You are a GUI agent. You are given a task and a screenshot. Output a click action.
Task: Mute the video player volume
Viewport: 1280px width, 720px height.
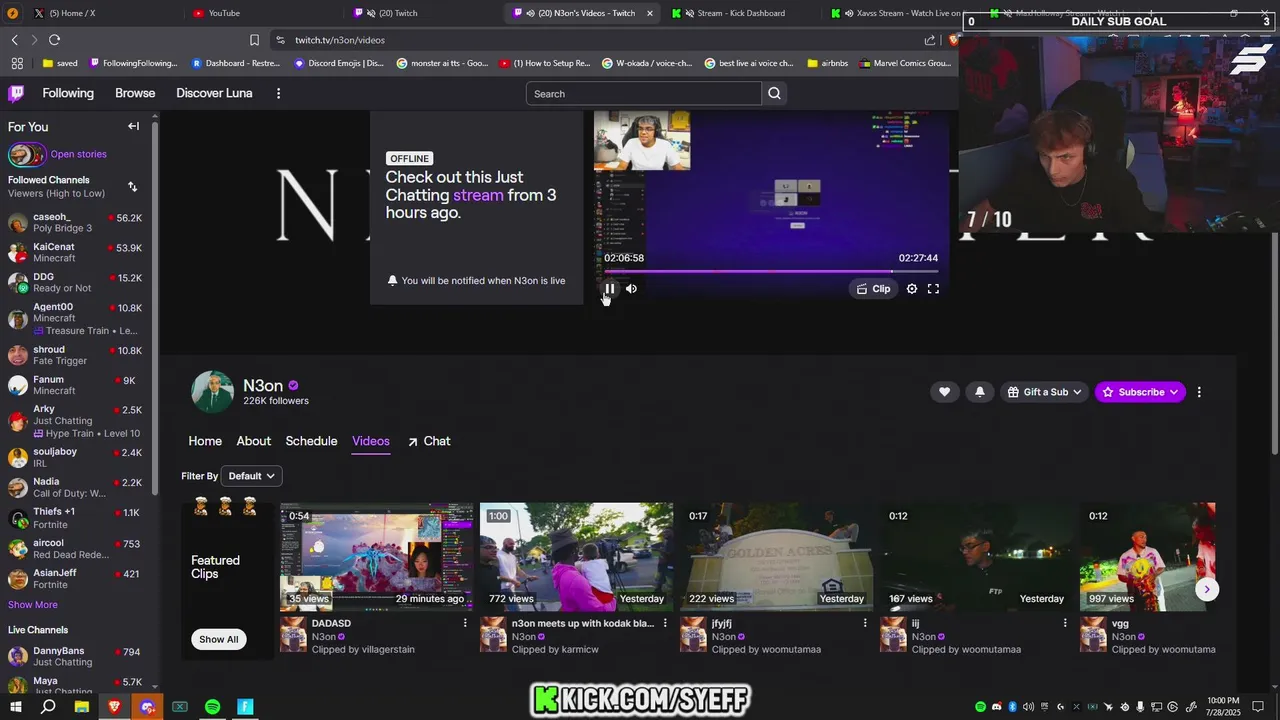click(631, 289)
